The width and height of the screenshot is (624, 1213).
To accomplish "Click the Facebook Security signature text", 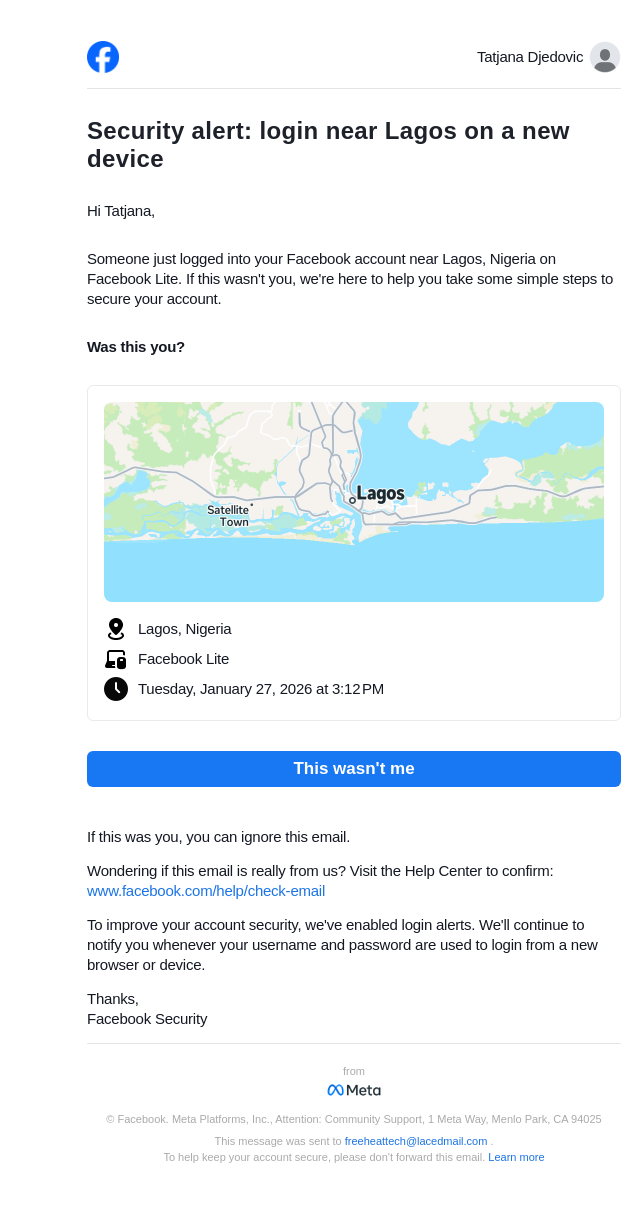I will coord(147,1019).
